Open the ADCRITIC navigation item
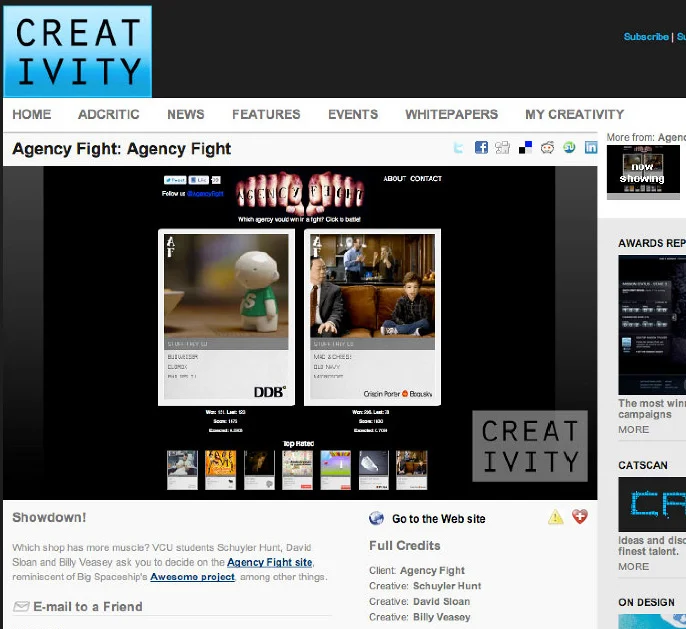This screenshot has width=686, height=629. coord(108,114)
